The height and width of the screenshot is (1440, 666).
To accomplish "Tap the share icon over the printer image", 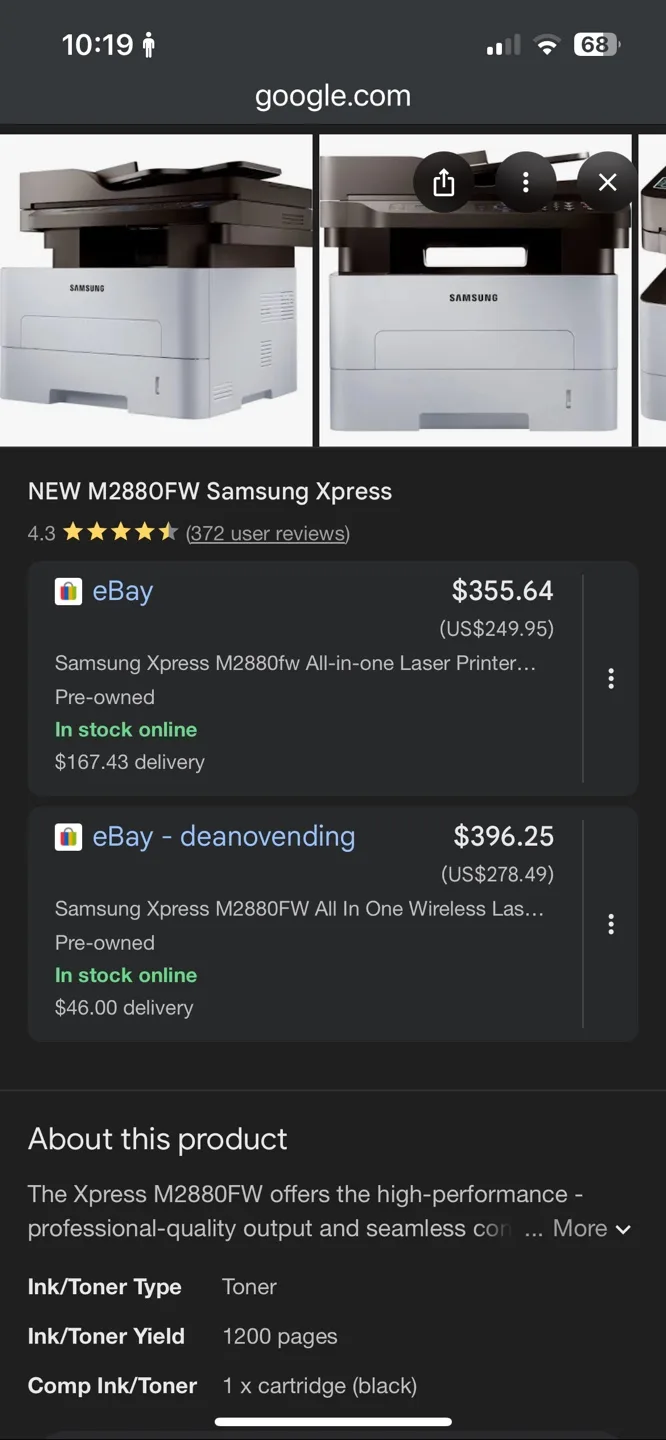I will point(444,183).
